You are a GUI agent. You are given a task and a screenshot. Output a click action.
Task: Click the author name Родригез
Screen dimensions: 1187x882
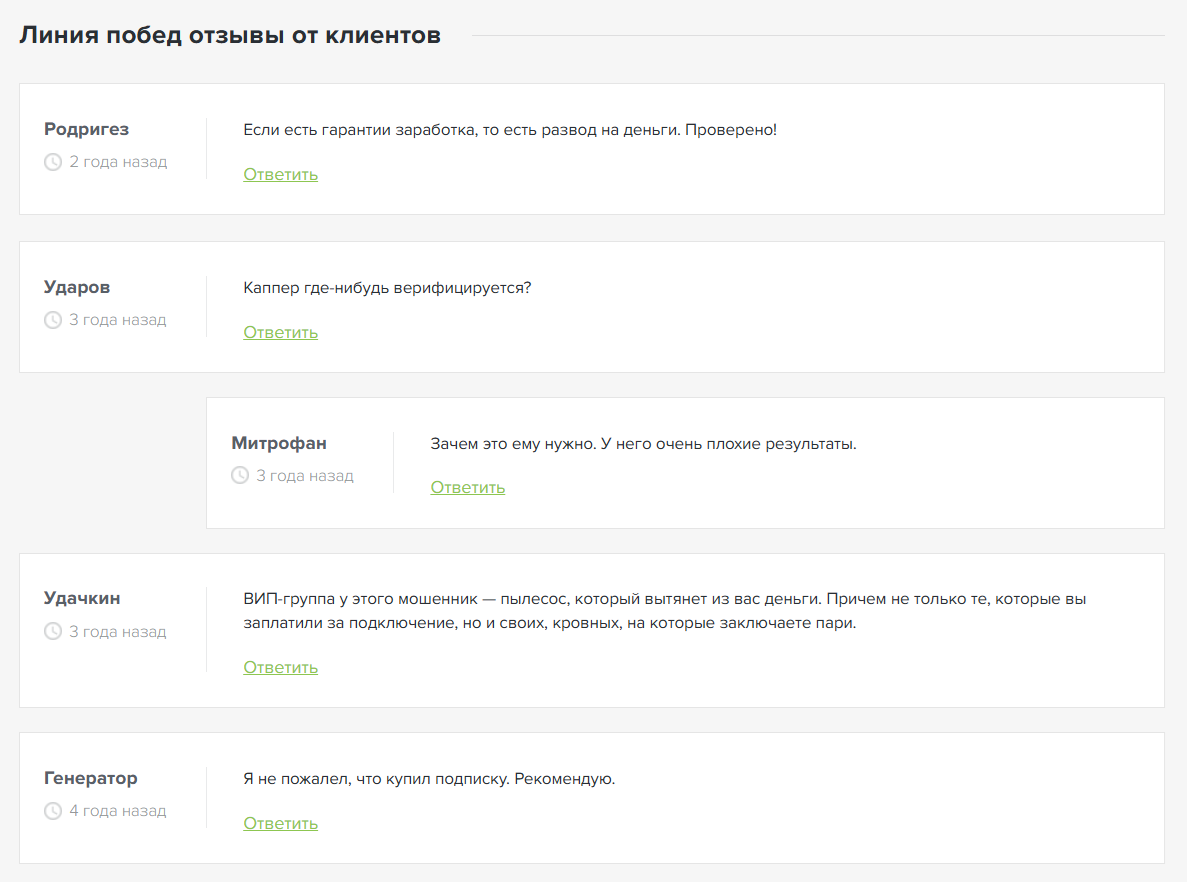[86, 129]
